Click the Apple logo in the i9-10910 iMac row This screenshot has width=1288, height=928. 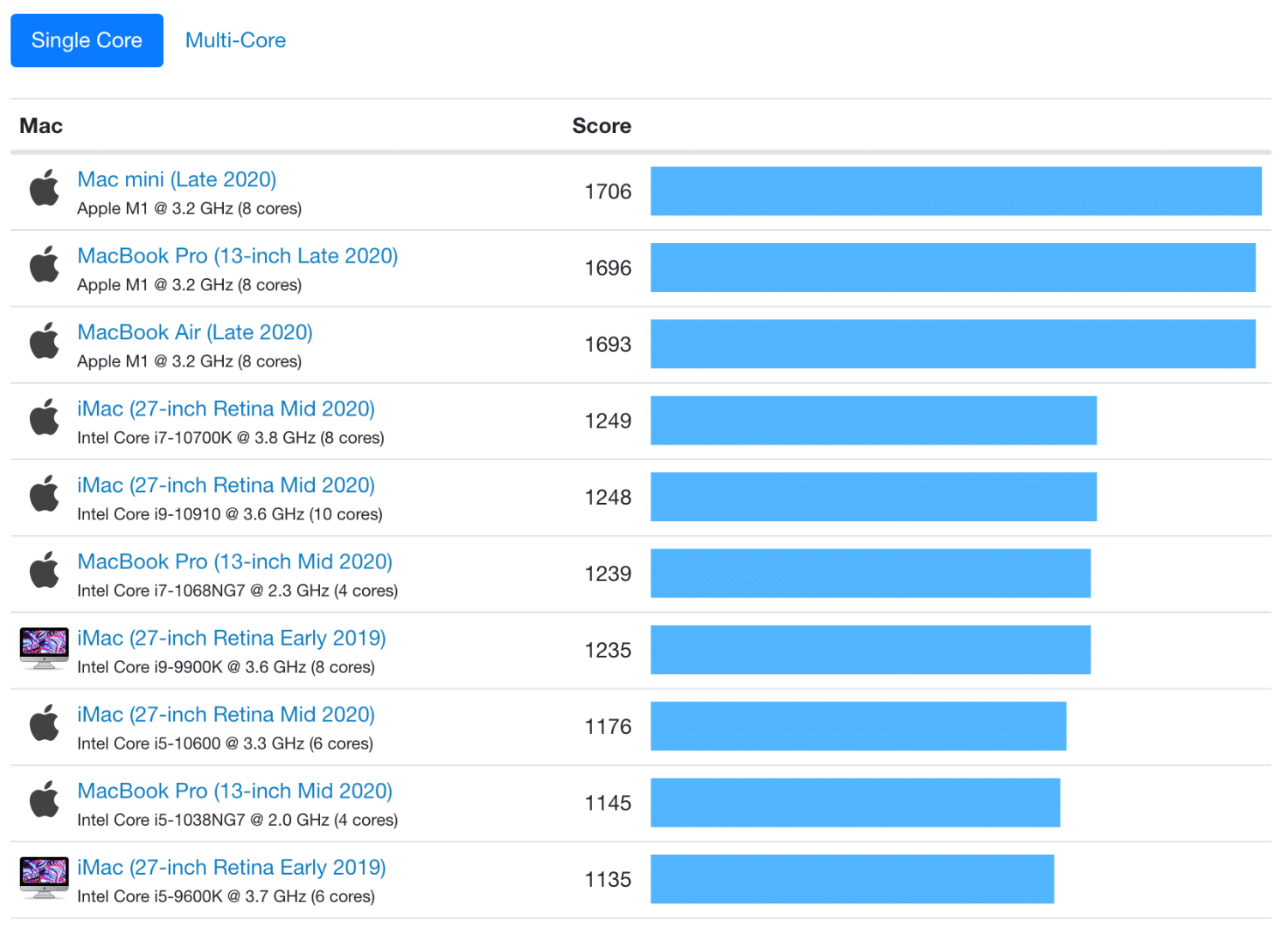point(45,494)
